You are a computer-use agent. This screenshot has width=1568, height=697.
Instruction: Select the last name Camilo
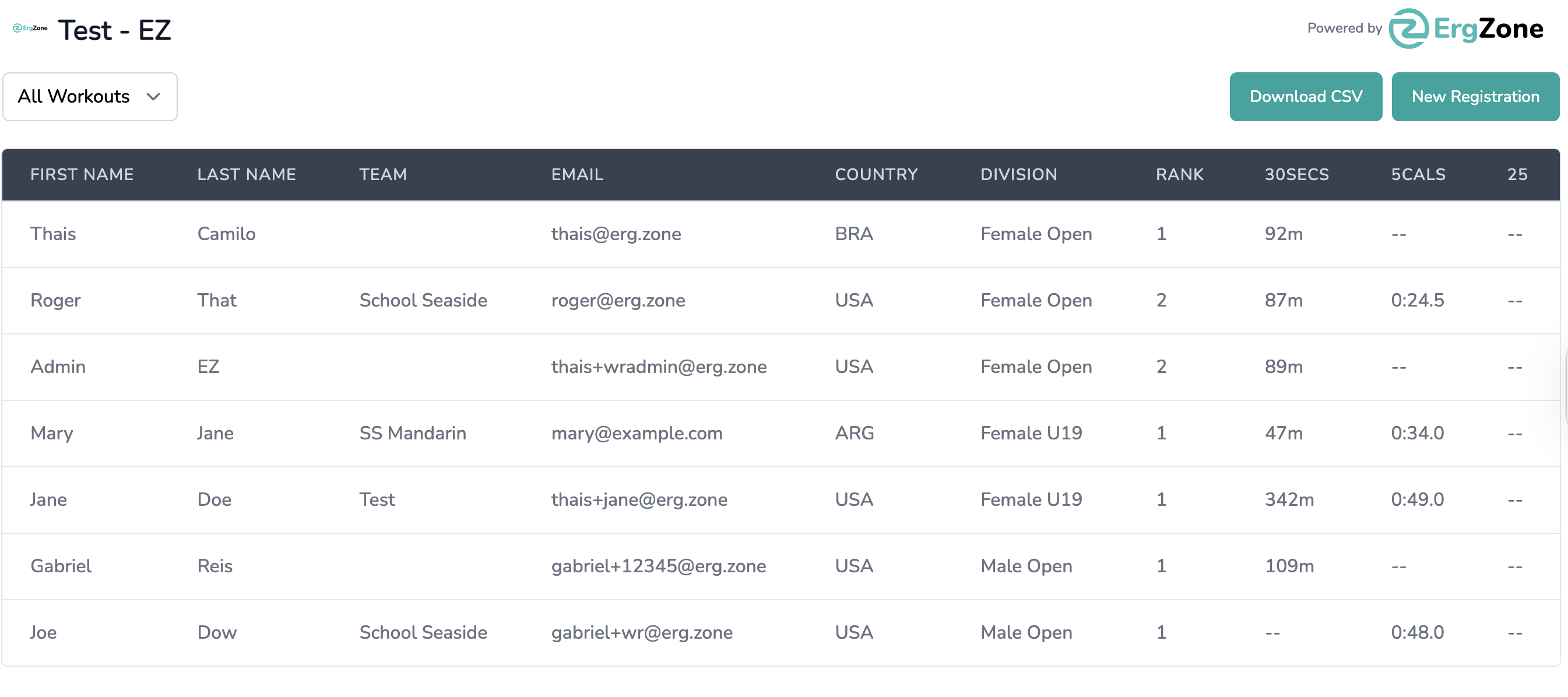coord(226,234)
